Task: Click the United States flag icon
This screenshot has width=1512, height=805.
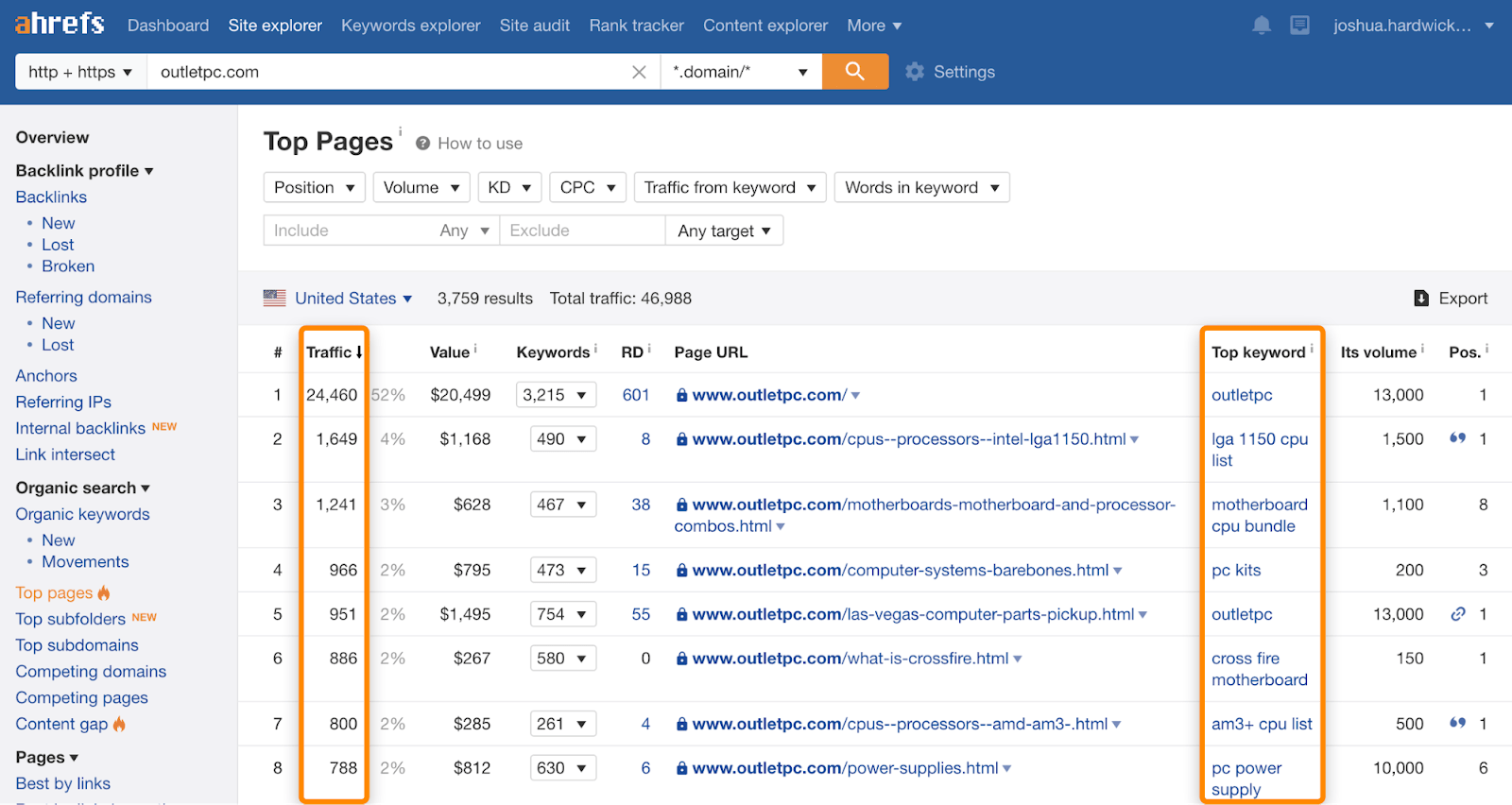Action: coord(275,299)
